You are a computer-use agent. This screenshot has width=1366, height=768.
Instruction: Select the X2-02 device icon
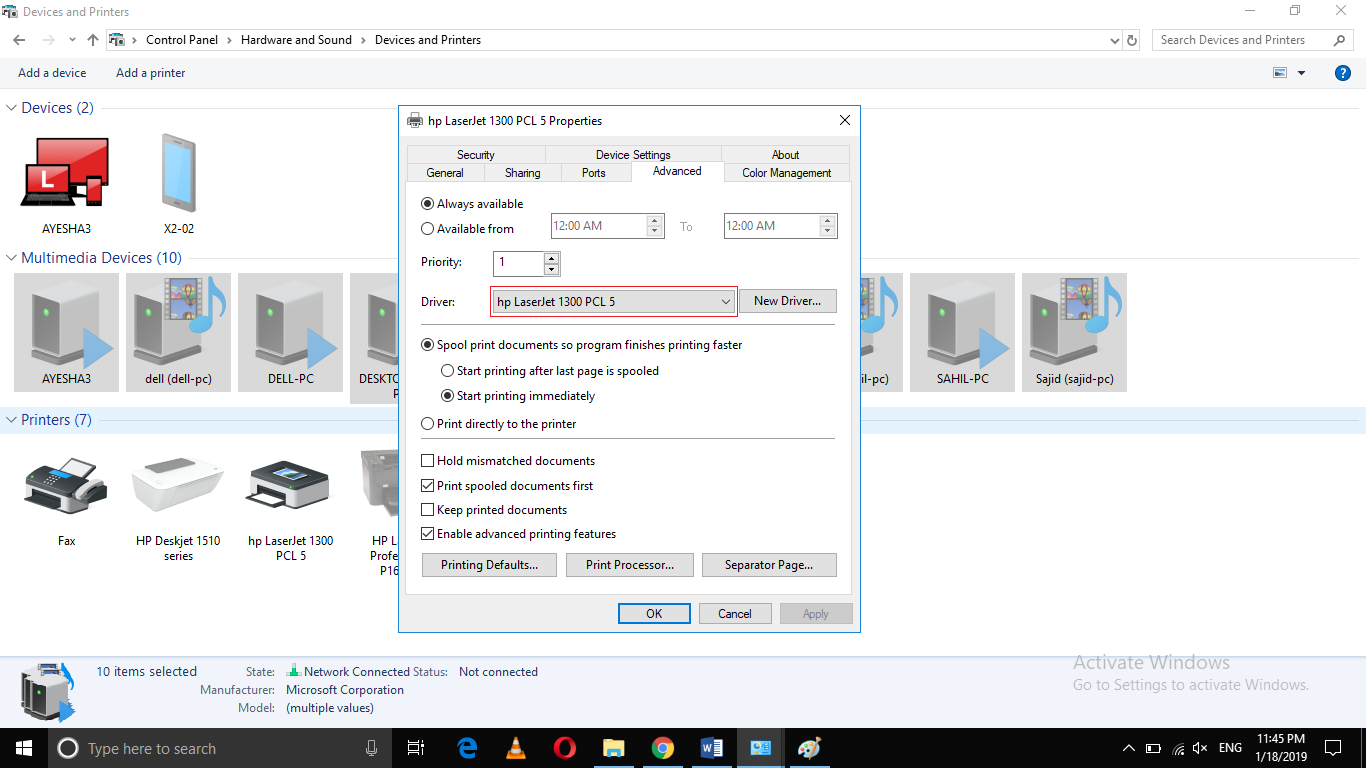point(178,172)
